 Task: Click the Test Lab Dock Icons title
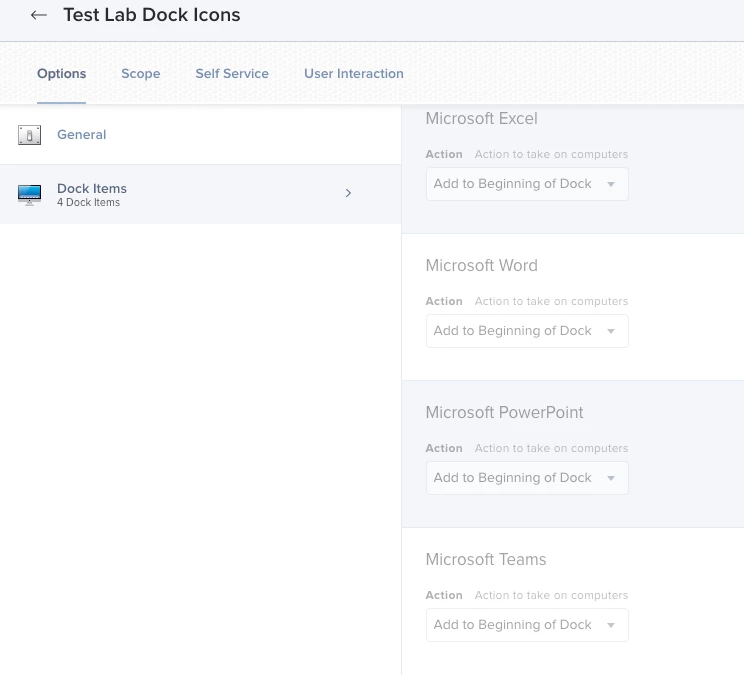pyautogui.click(x=152, y=15)
